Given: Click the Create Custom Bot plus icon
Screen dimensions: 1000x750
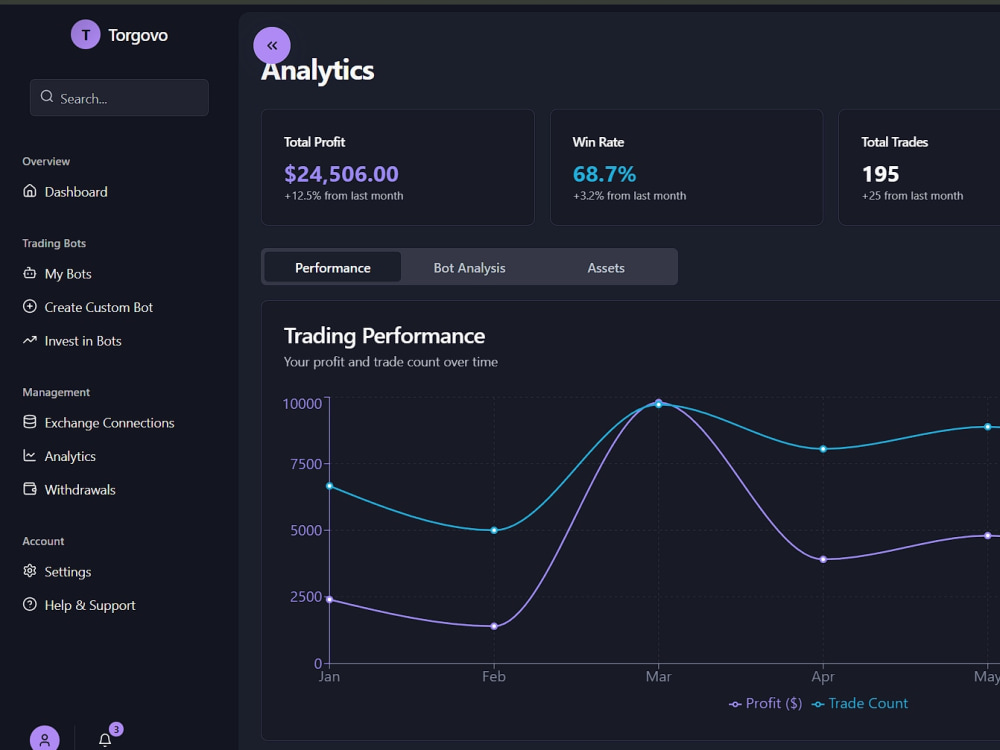Looking at the screenshot, I should (x=29, y=306).
